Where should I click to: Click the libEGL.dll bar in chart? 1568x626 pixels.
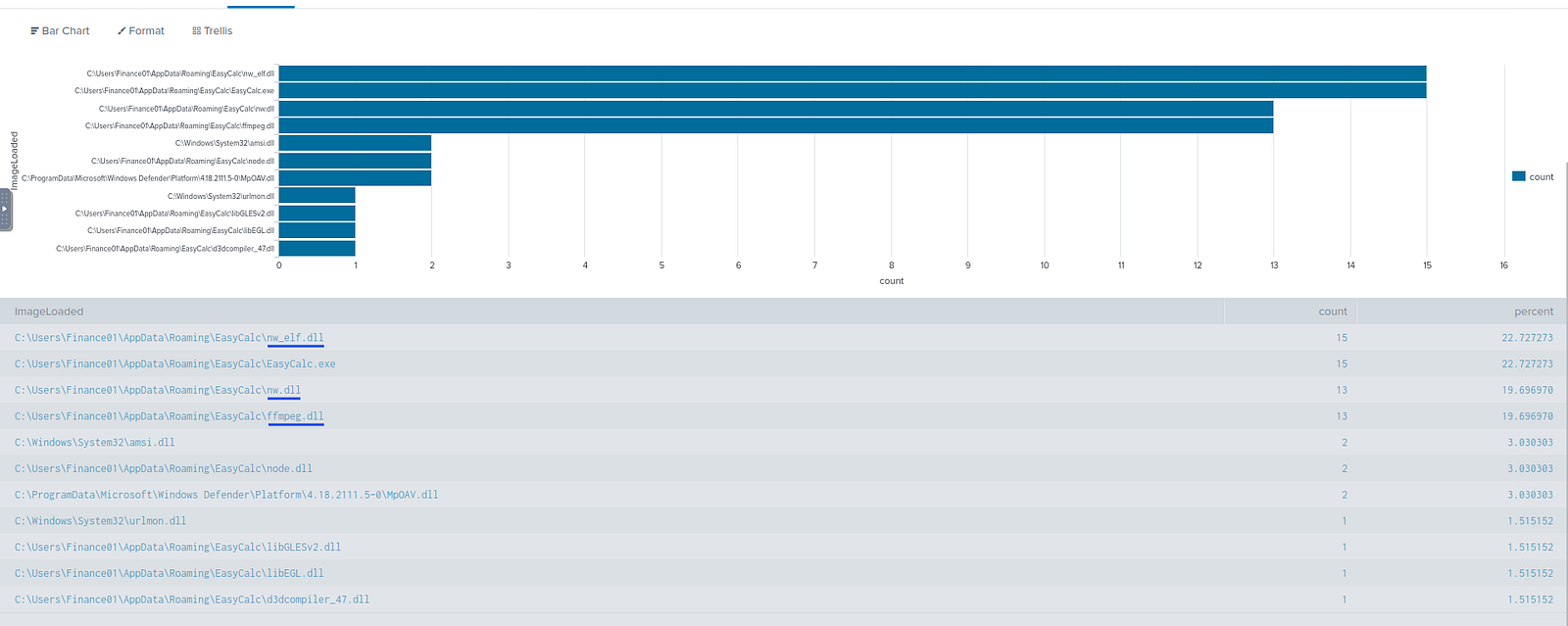coord(317,230)
